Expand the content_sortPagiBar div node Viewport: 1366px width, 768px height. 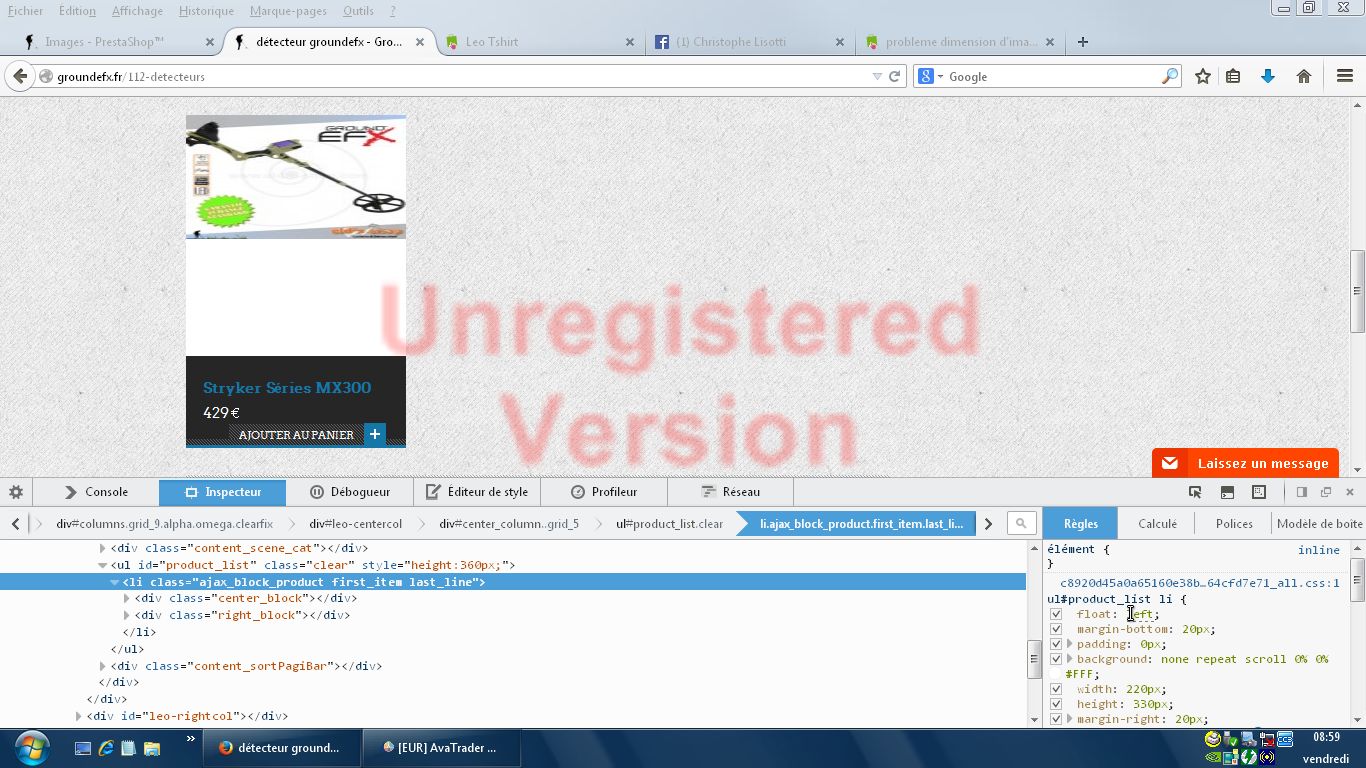tap(102, 666)
